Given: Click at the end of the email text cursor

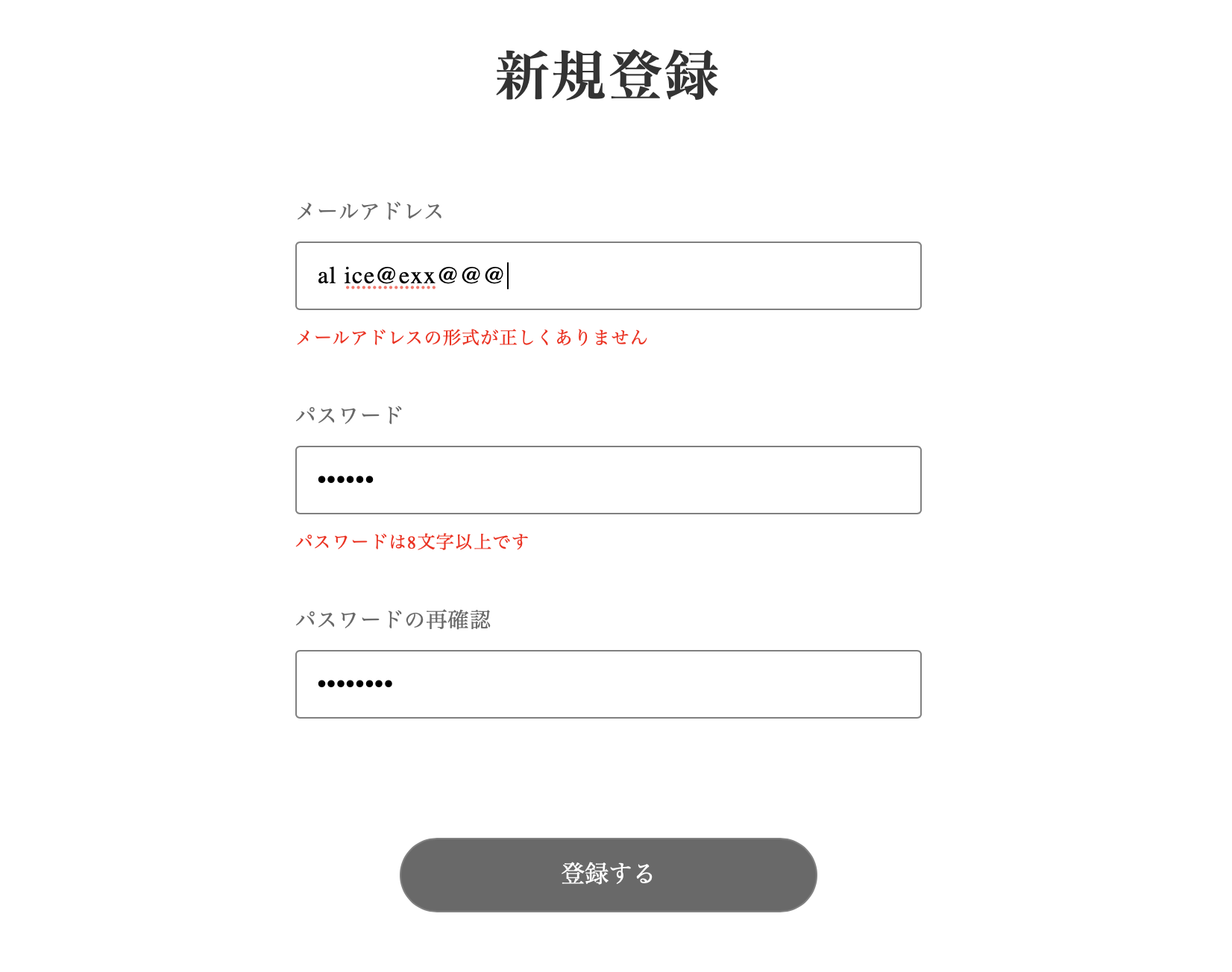Looking at the screenshot, I should [508, 276].
